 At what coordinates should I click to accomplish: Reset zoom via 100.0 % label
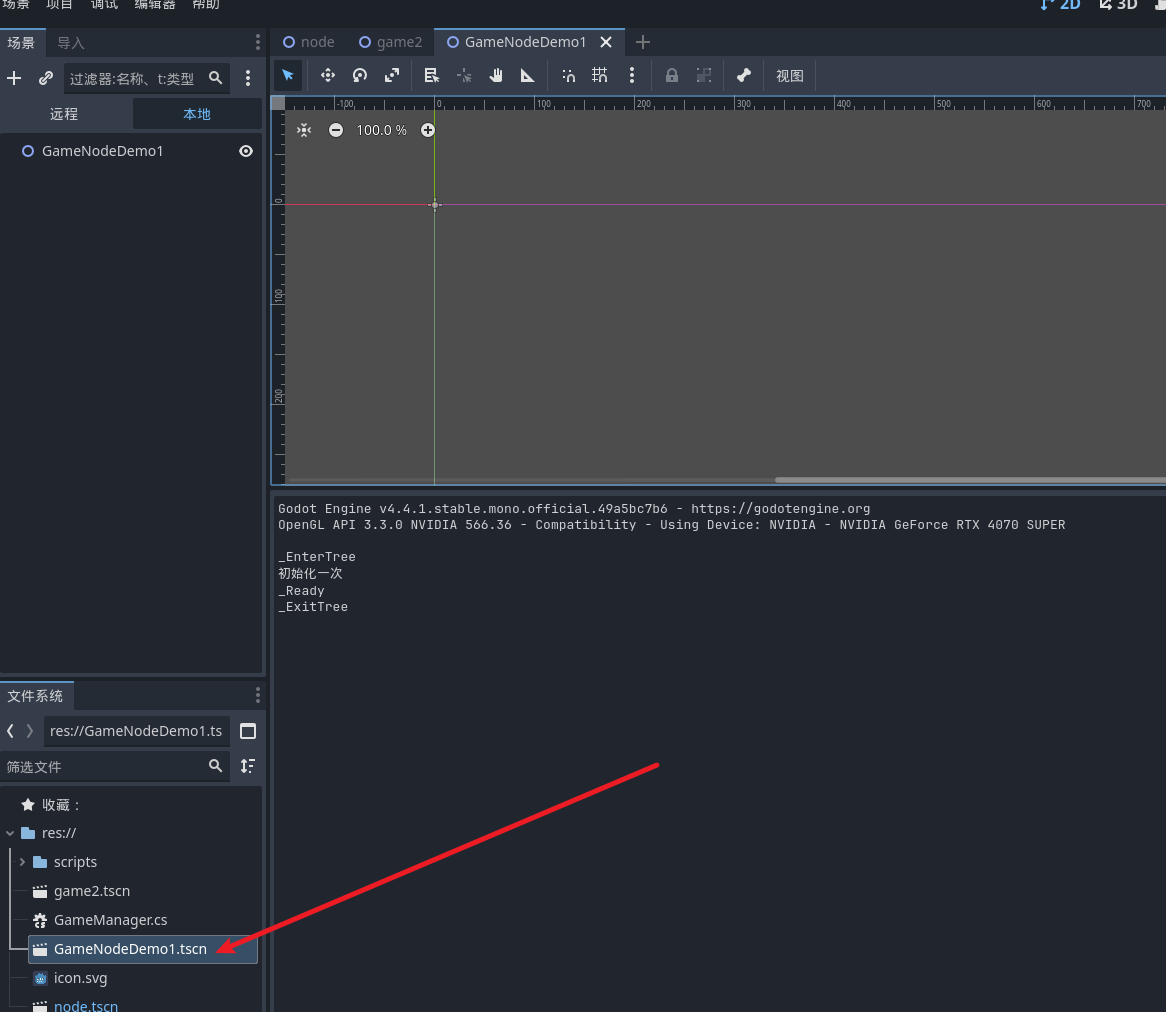coord(381,130)
